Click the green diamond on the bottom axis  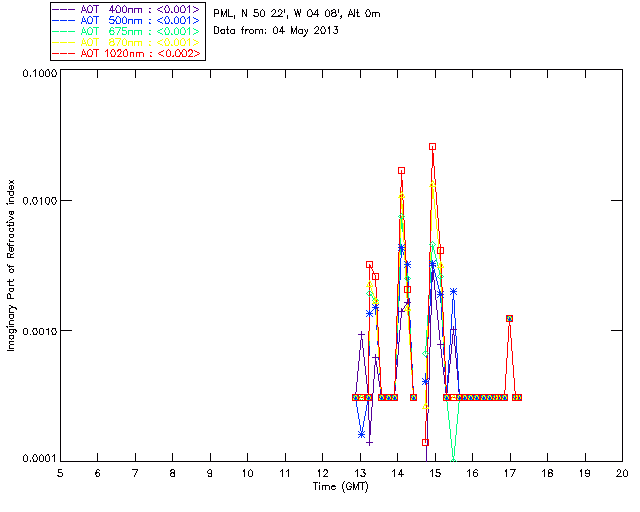(453, 461)
